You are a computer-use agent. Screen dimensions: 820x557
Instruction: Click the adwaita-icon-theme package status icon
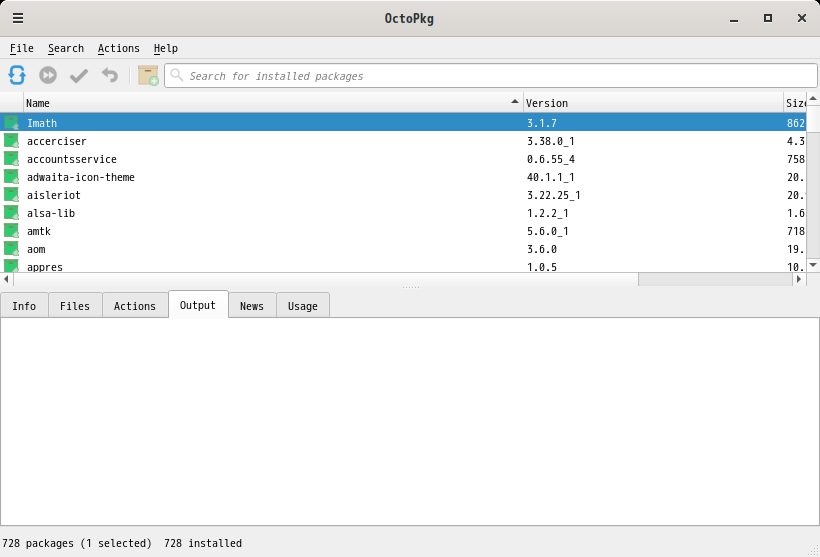[12, 177]
